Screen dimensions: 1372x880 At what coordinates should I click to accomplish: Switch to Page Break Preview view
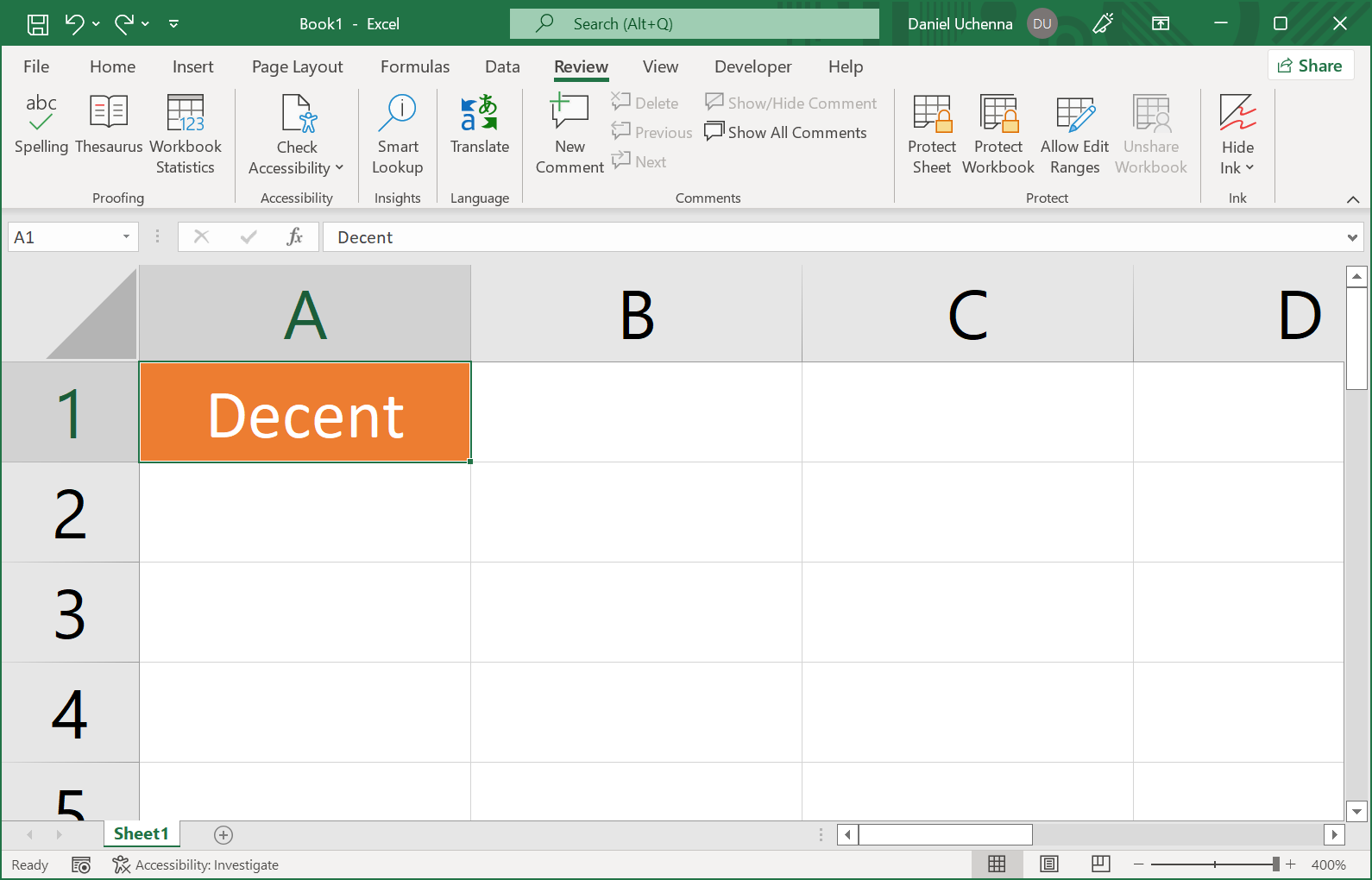tap(1100, 864)
